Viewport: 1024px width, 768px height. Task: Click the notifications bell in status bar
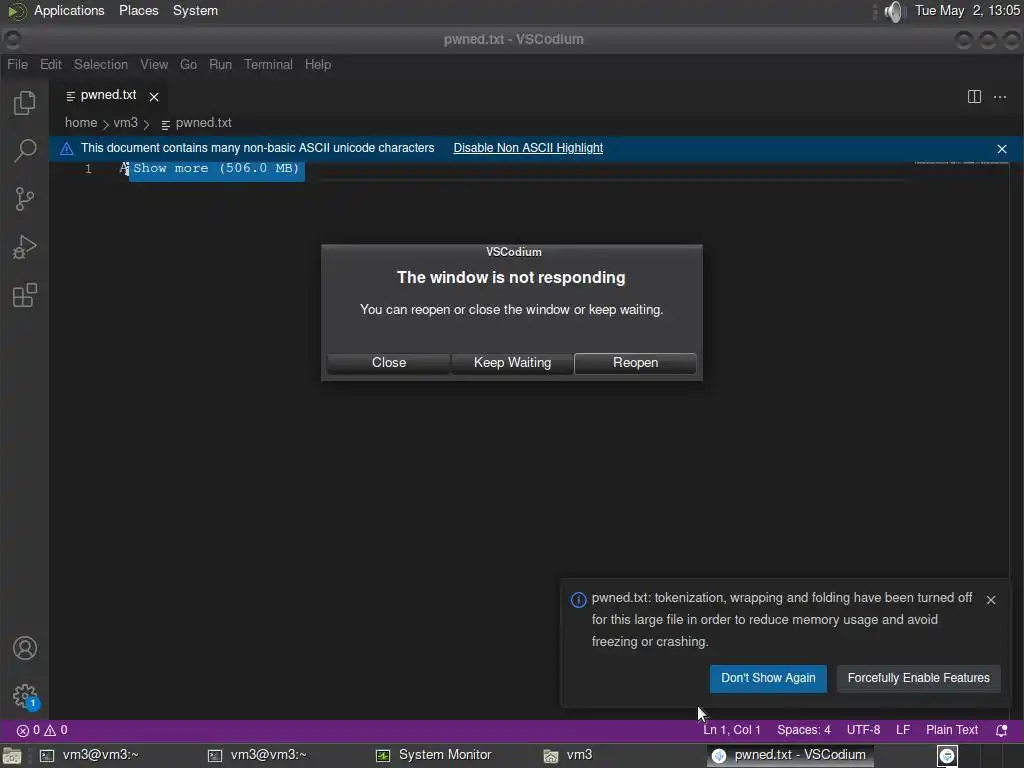1001,730
